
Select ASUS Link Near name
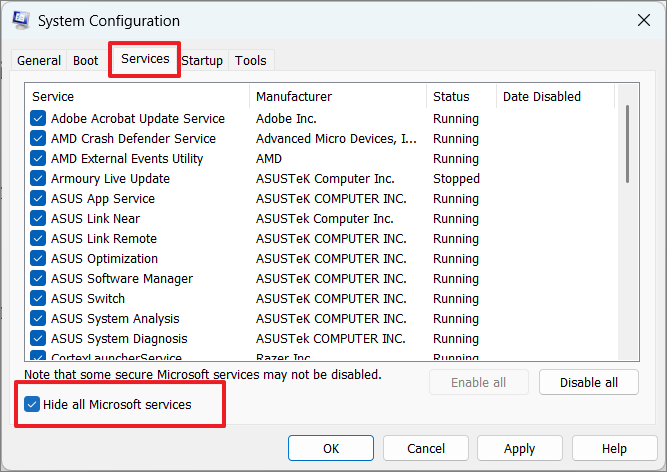click(95, 219)
